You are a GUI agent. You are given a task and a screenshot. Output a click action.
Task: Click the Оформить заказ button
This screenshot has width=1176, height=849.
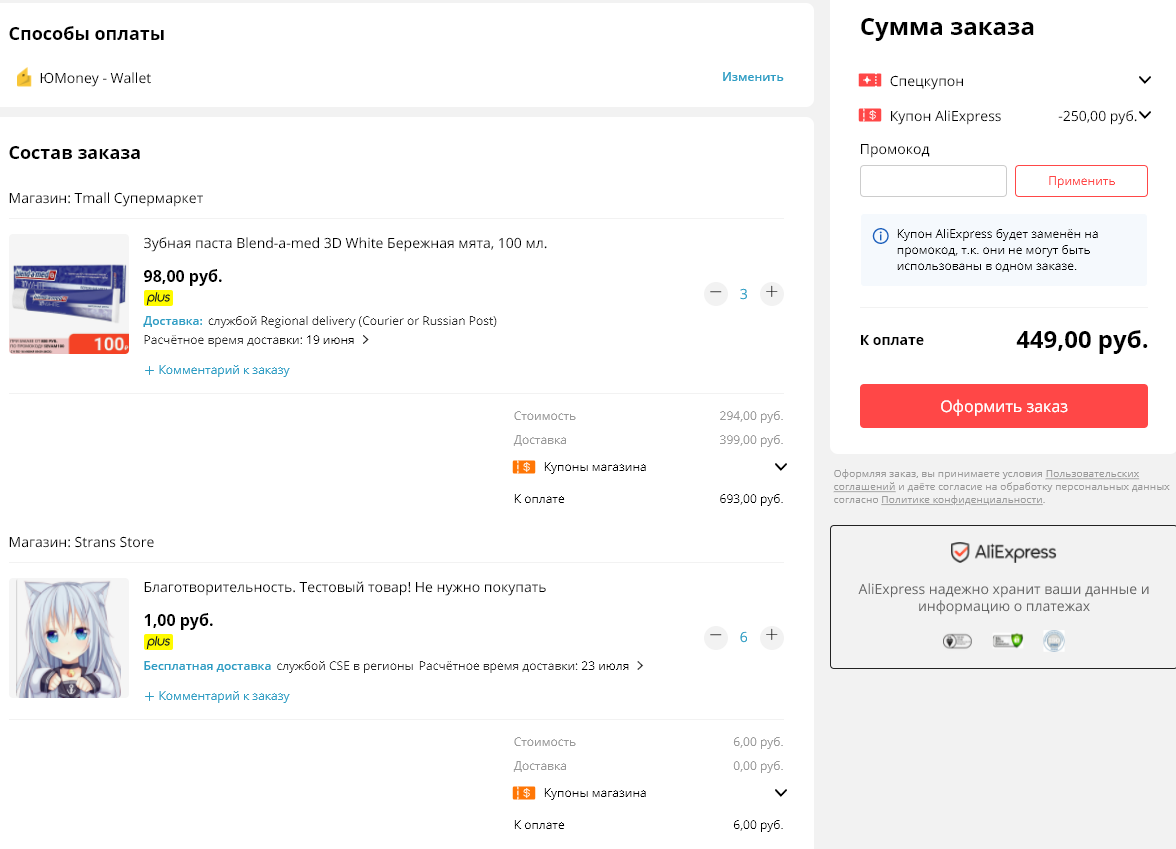(1004, 406)
